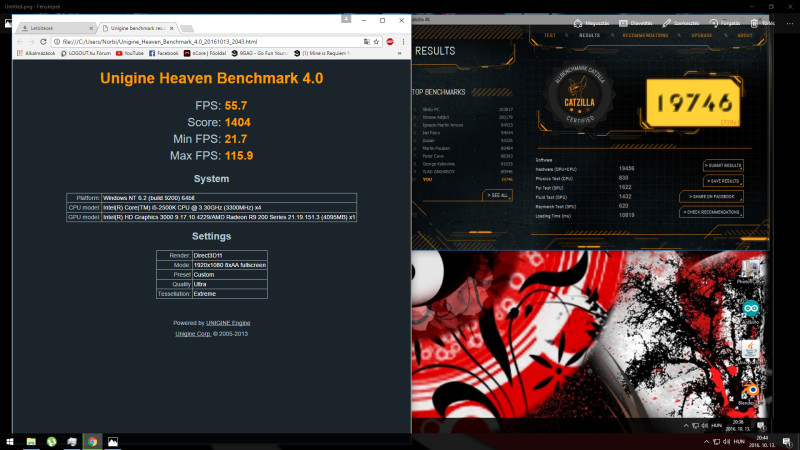
Task: Open the LOGOUT.hu Fórum bookmark
Action: [86, 53]
